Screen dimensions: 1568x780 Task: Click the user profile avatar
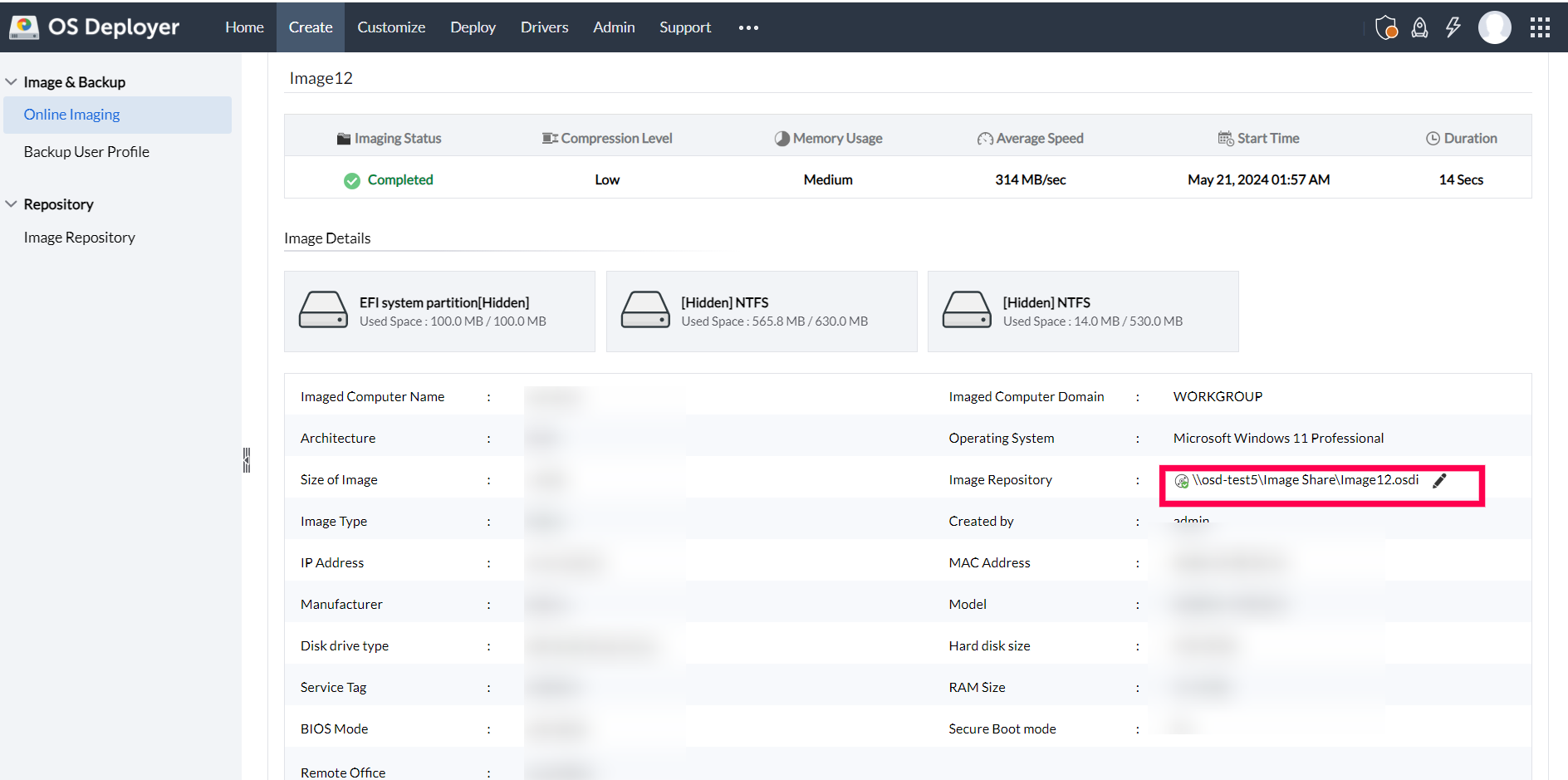(1495, 27)
